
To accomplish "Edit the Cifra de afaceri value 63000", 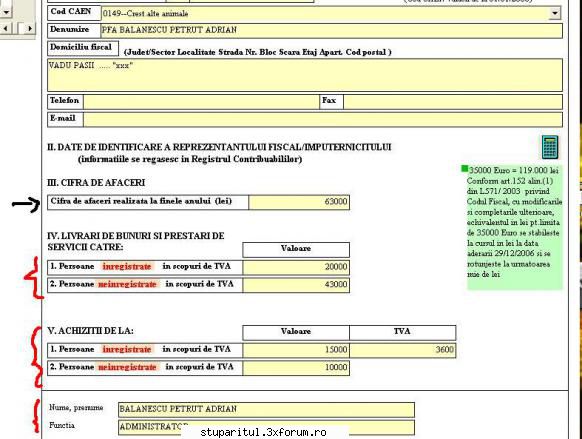I will point(299,202).
